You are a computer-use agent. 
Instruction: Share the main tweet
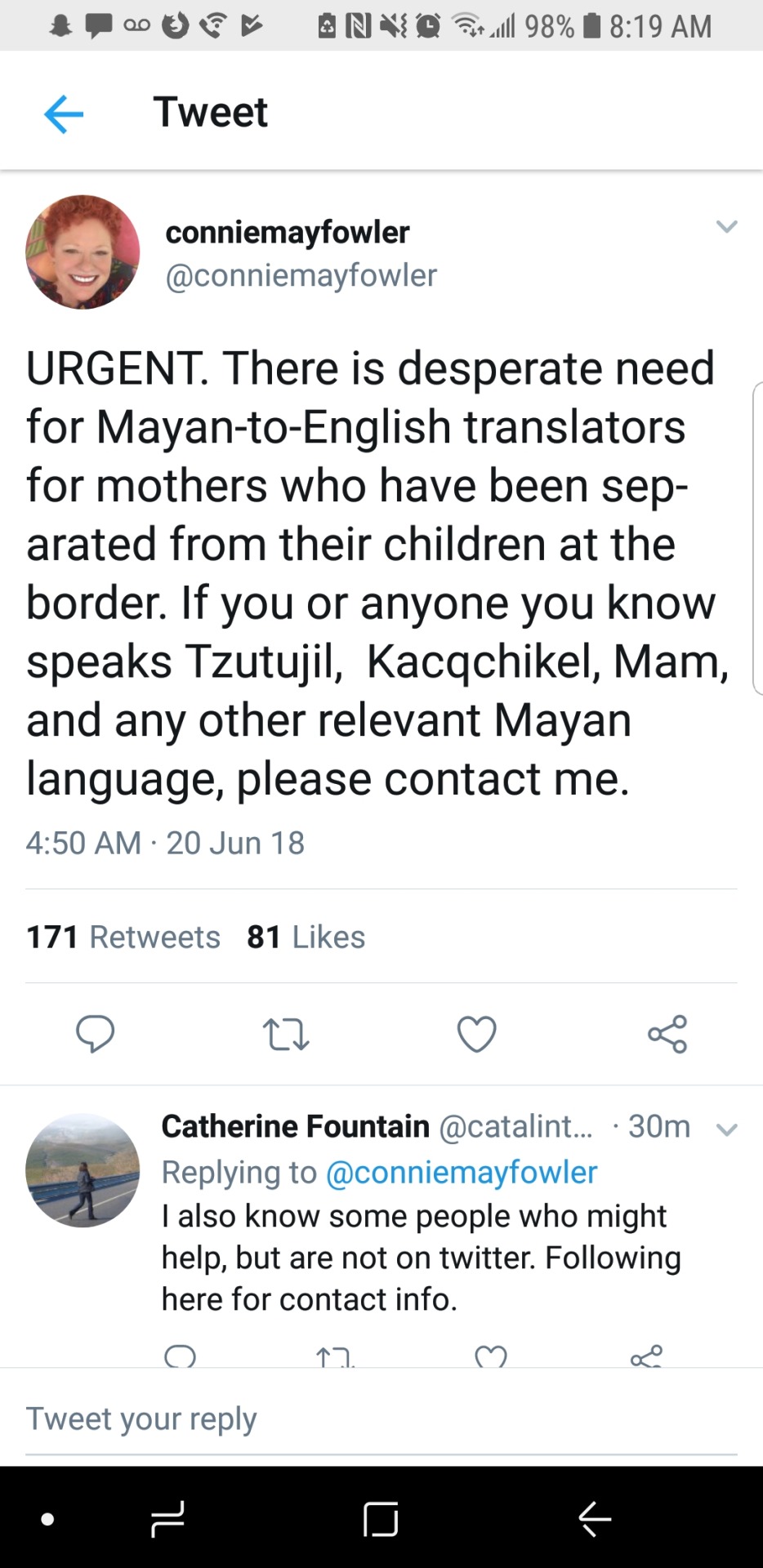coord(667,1034)
